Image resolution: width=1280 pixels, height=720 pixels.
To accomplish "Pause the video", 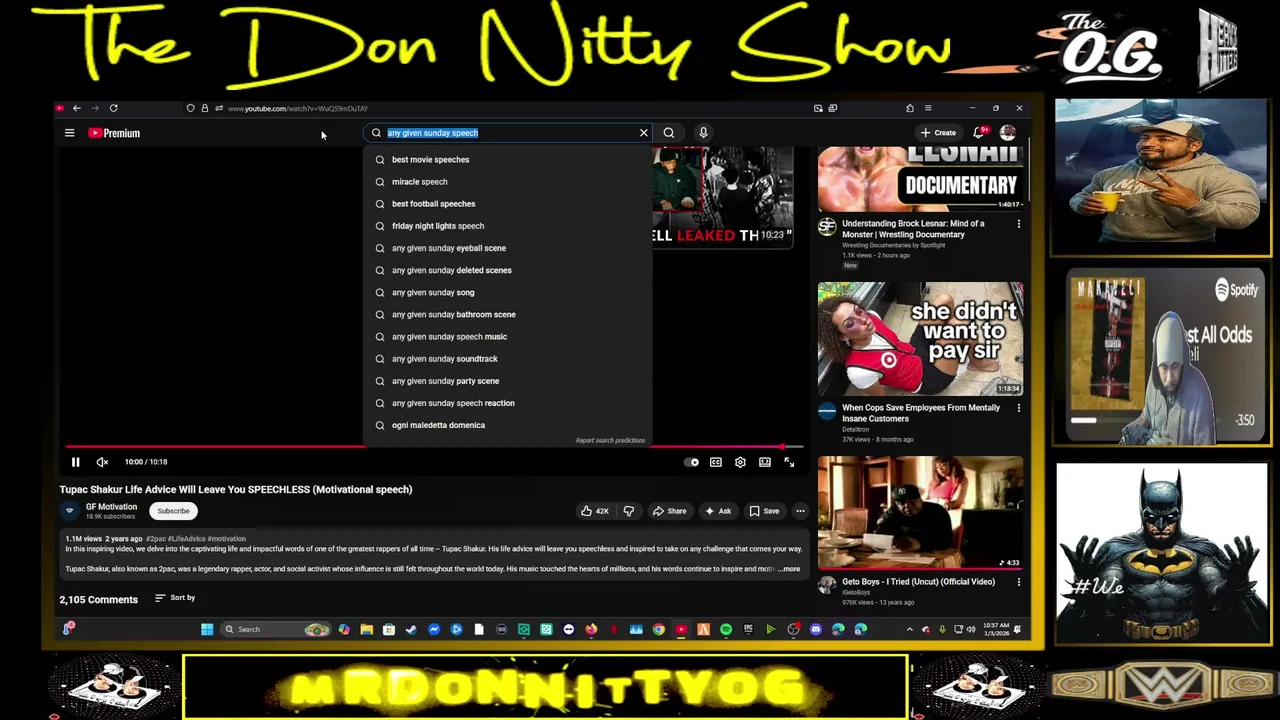I will 75,462.
